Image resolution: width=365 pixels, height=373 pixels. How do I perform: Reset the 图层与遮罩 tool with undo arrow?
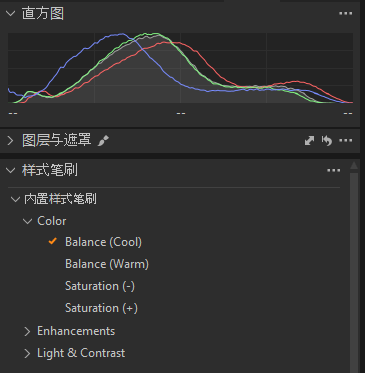pyautogui.click(x=327, y=141)
